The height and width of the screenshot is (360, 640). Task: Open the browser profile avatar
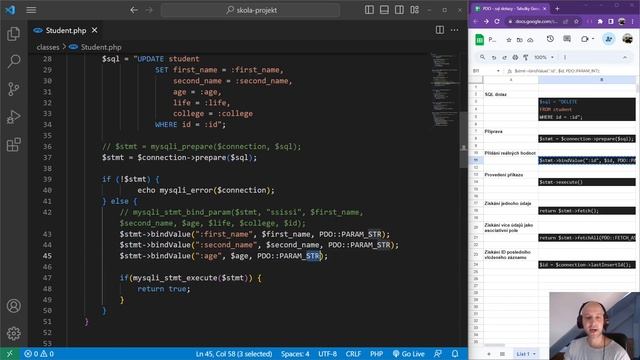[x=622, y=21]
